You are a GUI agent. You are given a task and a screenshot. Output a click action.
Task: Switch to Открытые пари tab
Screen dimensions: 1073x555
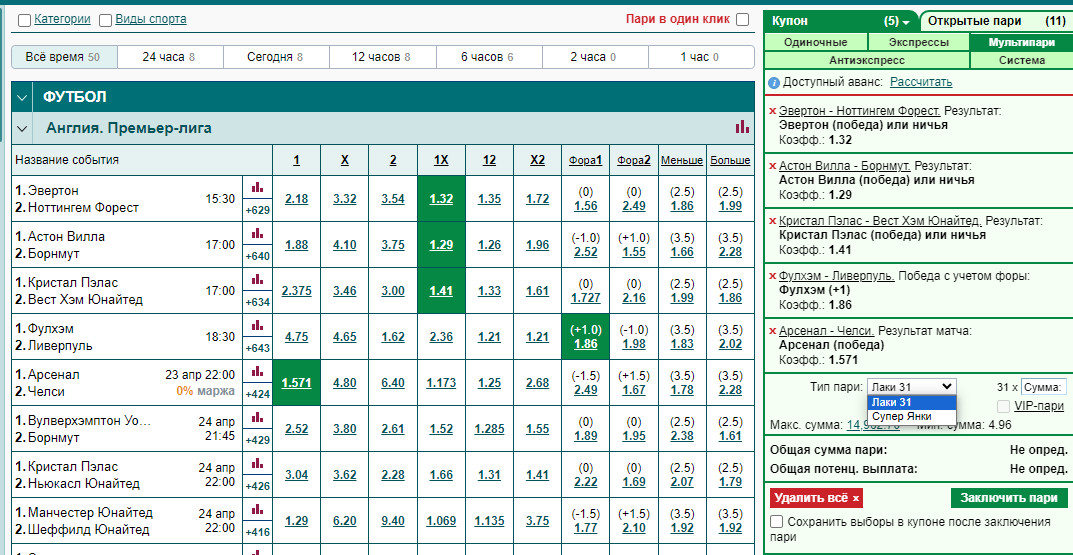(996, 21)
